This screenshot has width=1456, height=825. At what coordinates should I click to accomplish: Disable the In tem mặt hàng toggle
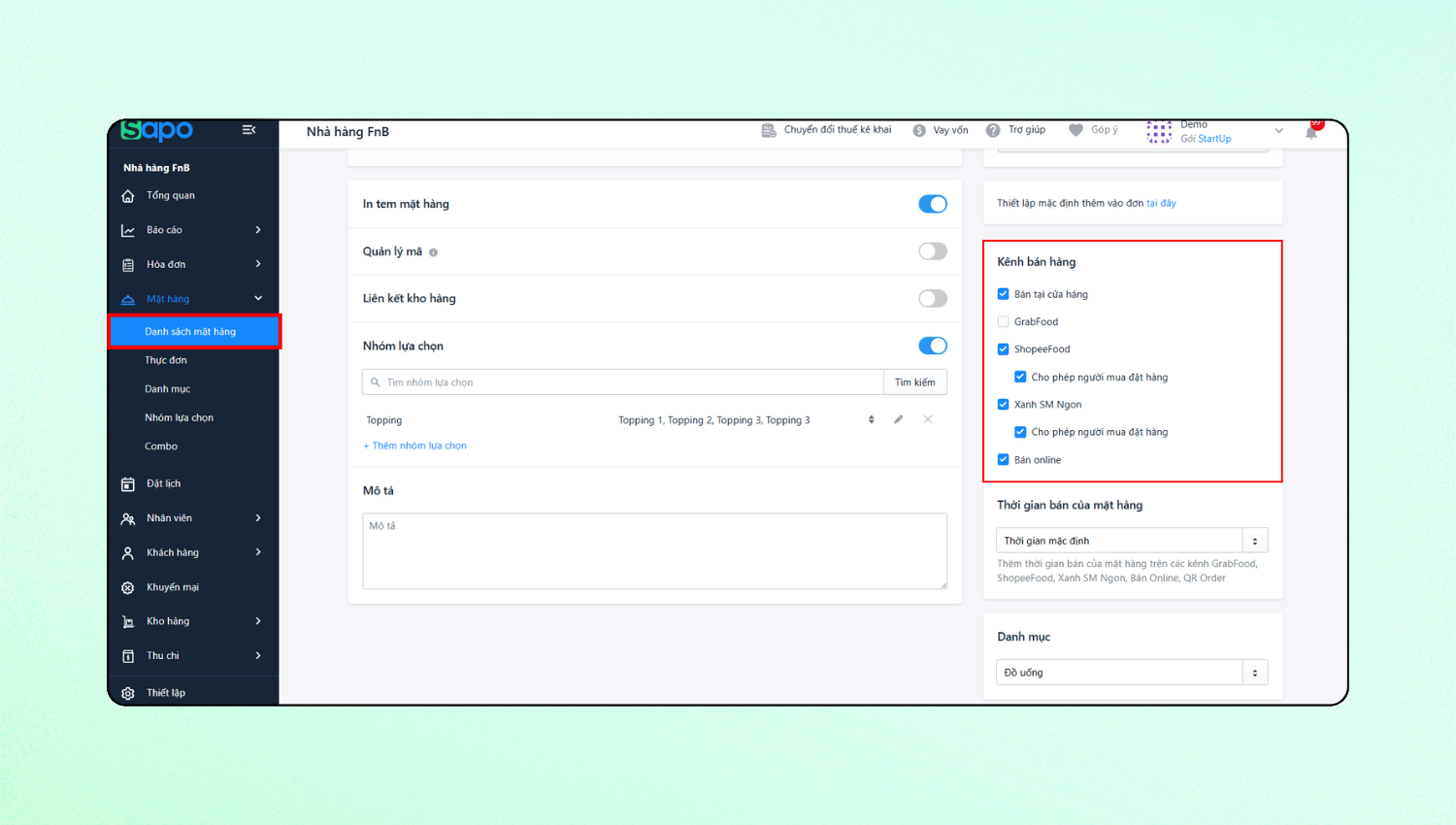(x=932, y=204)
